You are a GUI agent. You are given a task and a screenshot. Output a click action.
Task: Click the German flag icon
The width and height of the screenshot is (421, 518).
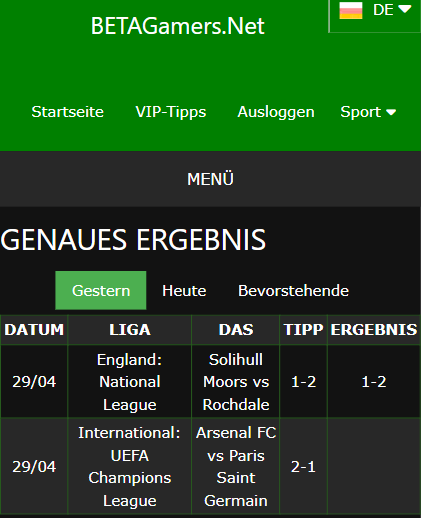pyautogui.click(x=351, y=10)
